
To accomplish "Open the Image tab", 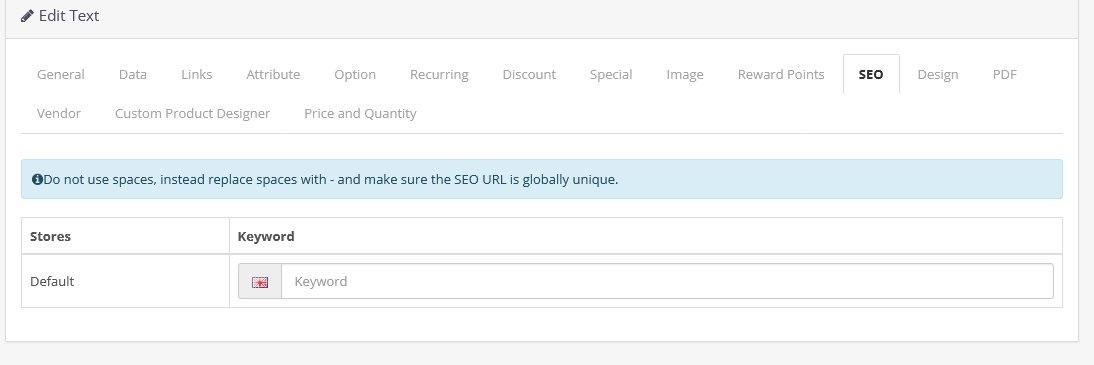I will pyautogui.click(x=684, y=74).
